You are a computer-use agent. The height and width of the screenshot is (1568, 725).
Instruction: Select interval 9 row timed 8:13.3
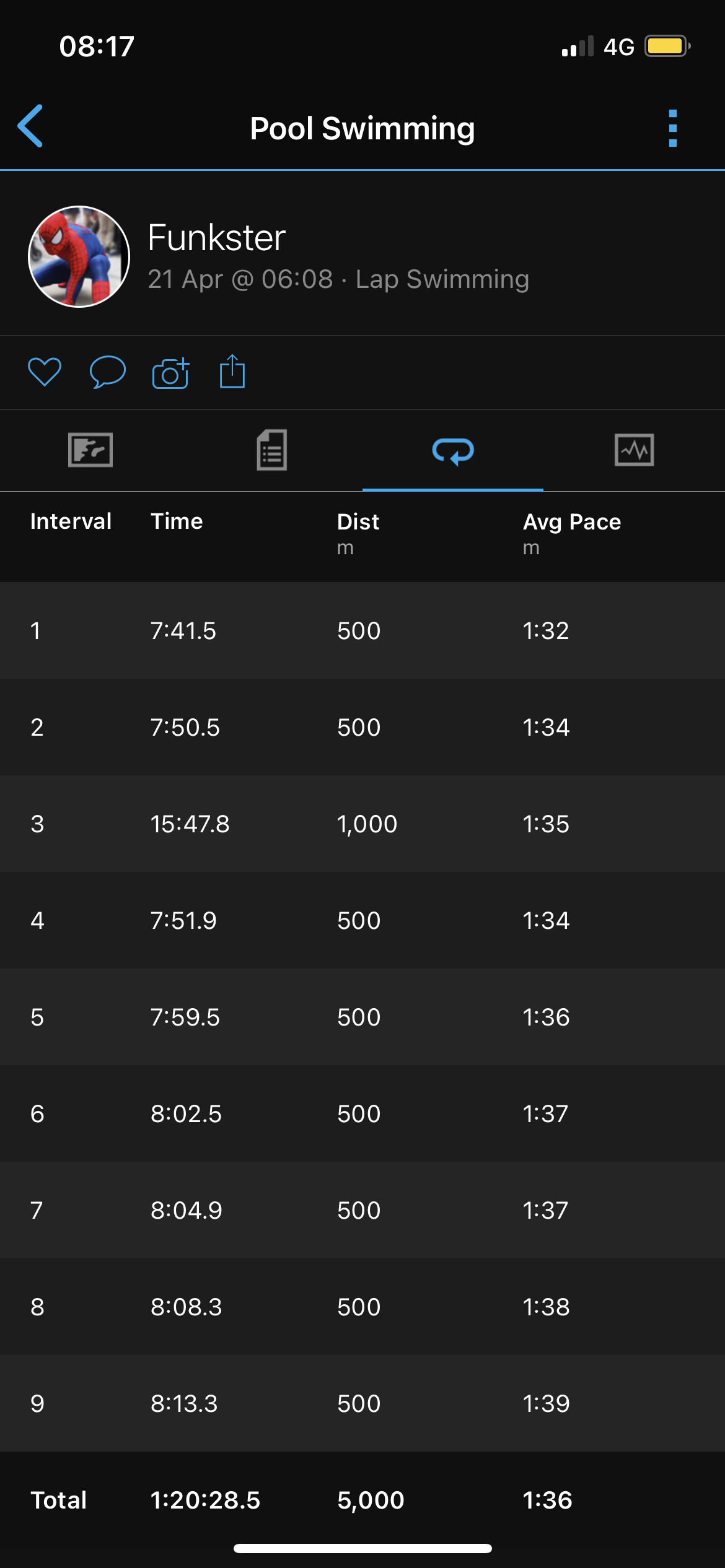(x=362, y=1403)
